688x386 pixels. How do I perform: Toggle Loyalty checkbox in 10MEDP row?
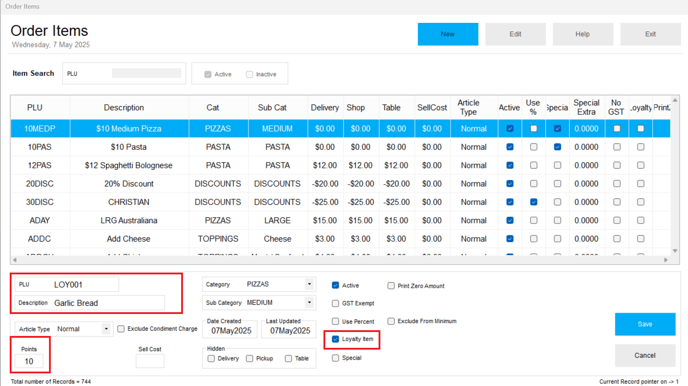point(641,129)
